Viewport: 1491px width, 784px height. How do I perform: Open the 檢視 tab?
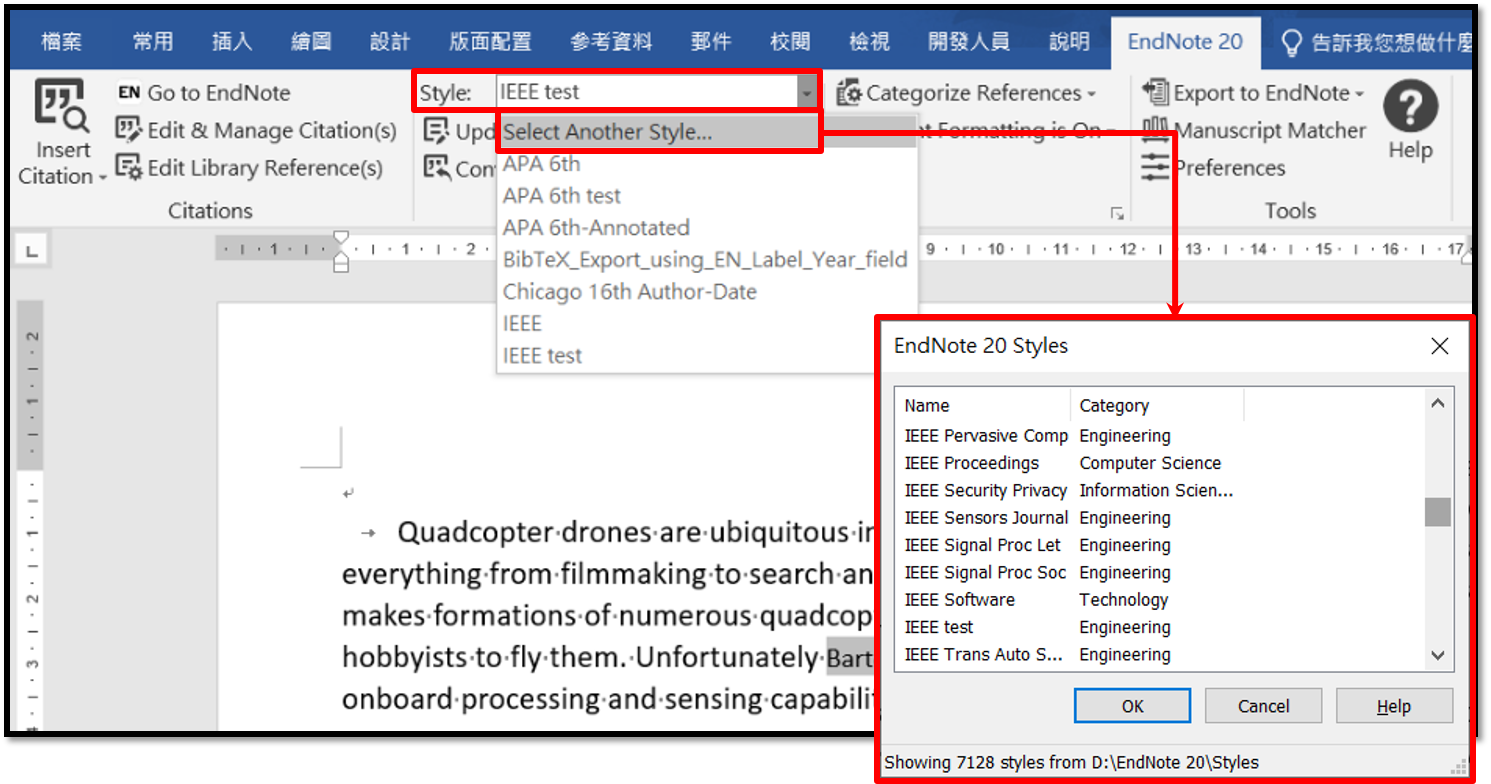point(869,42)
